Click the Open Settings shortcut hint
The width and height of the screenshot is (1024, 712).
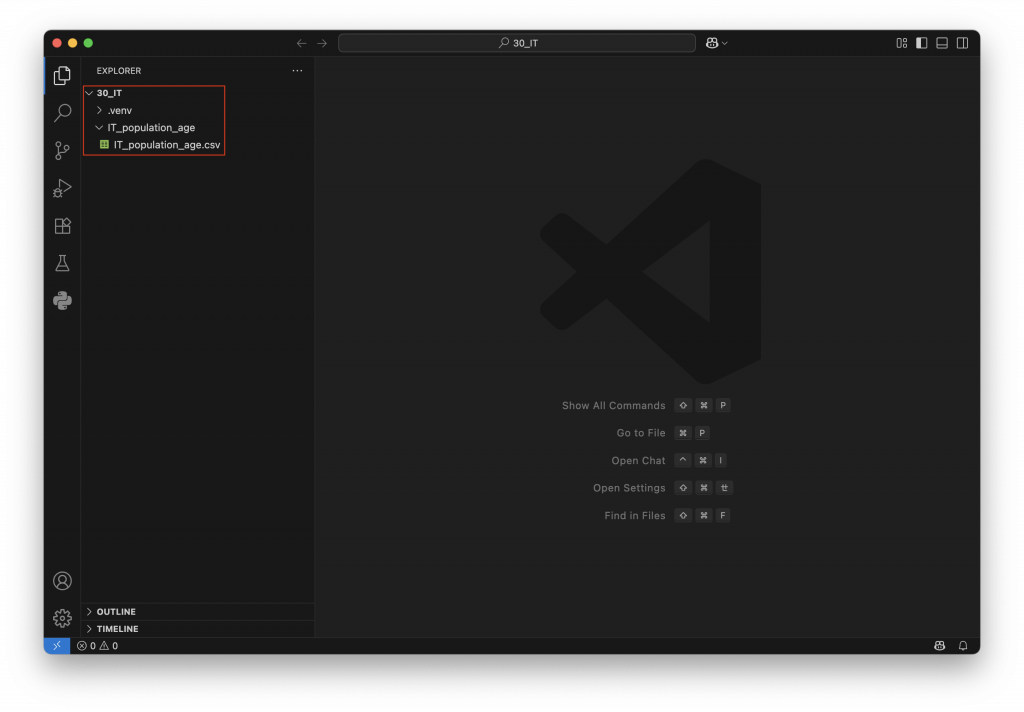pos(662,487)
